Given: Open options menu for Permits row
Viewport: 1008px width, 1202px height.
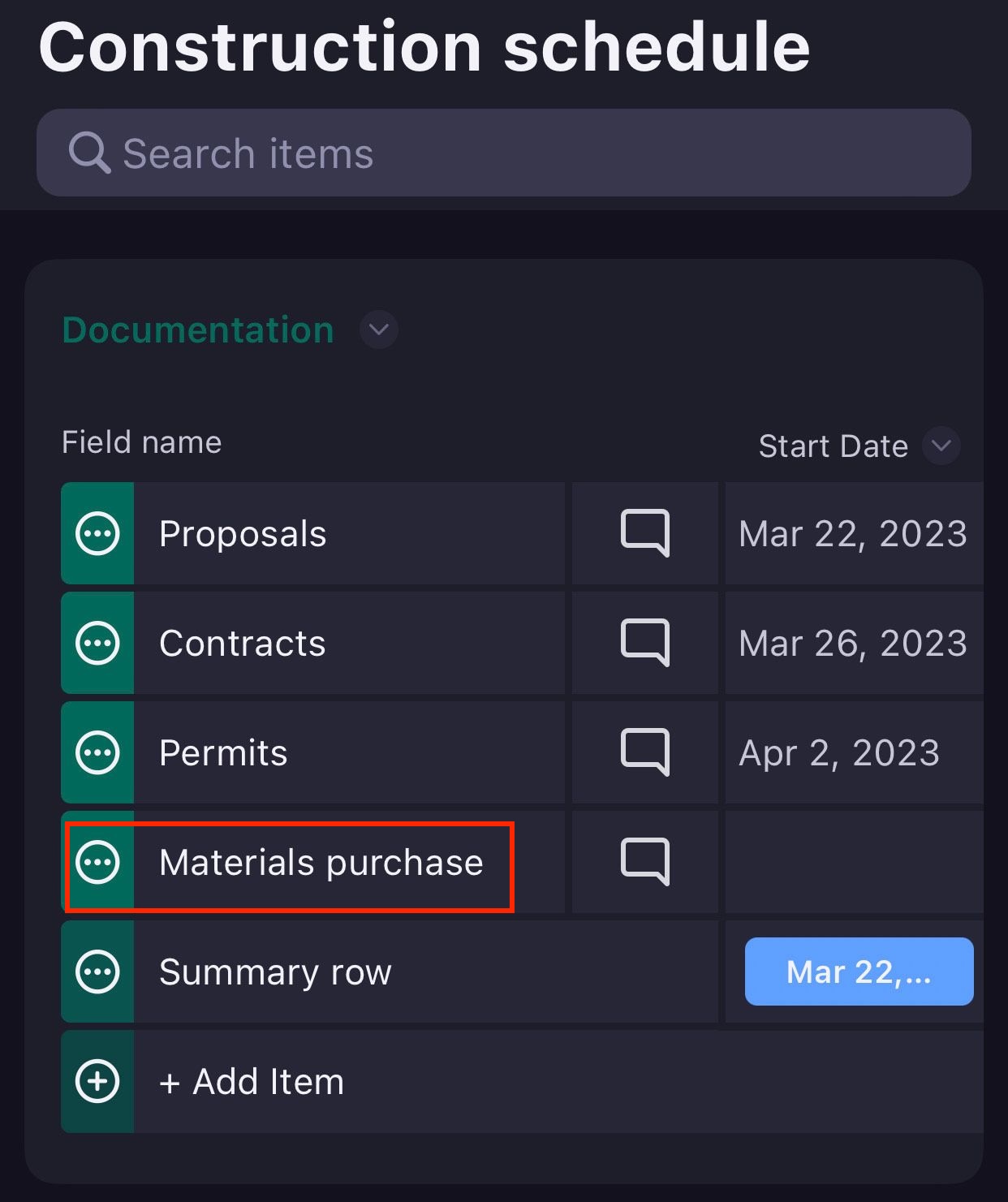Looking at the screenshot, I should pyautogui.click(x=97, y=752).
